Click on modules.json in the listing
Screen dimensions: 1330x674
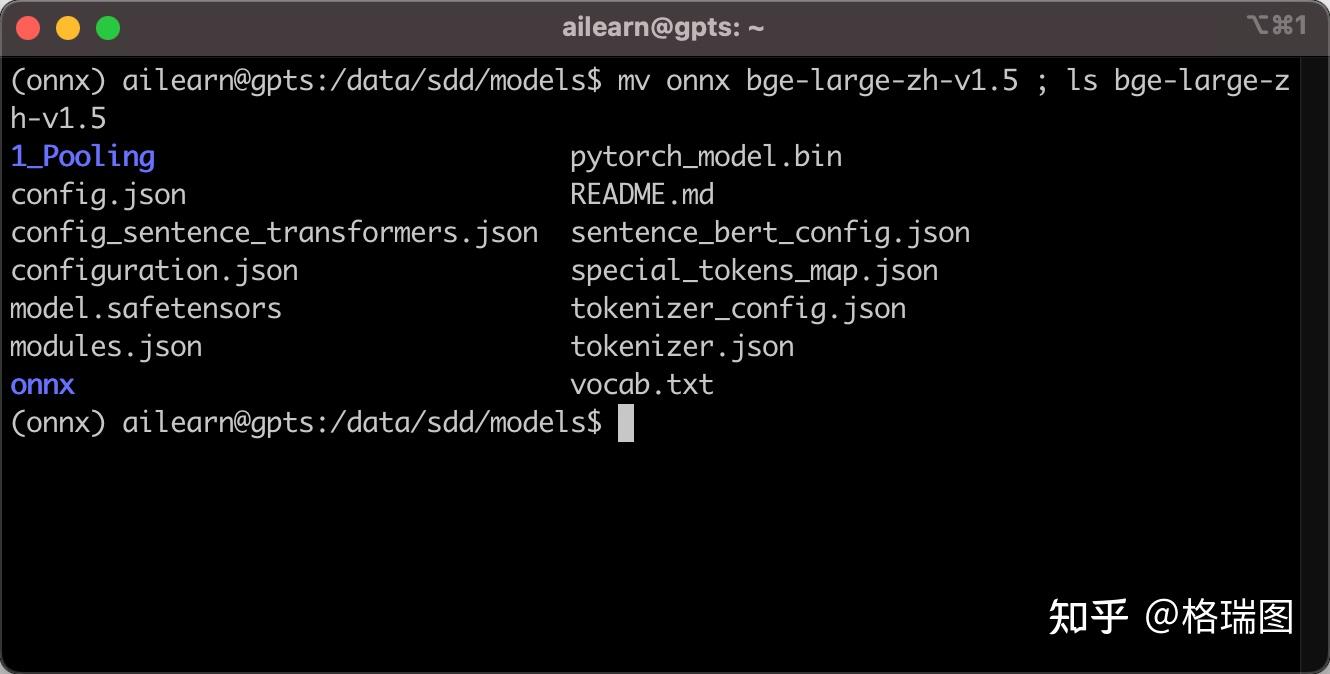pyautogui.click(x=106, y=347)
